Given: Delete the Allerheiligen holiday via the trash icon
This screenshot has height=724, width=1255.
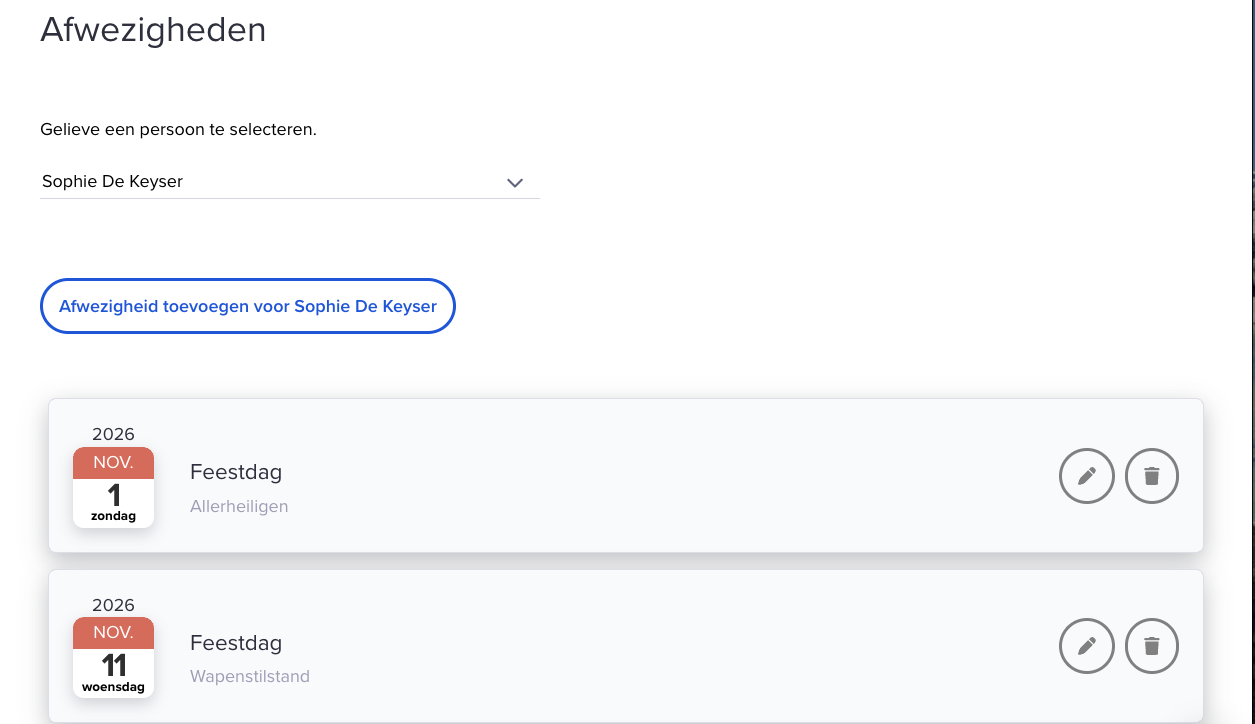Looking at the screenshot, I should pos(1152,476).
